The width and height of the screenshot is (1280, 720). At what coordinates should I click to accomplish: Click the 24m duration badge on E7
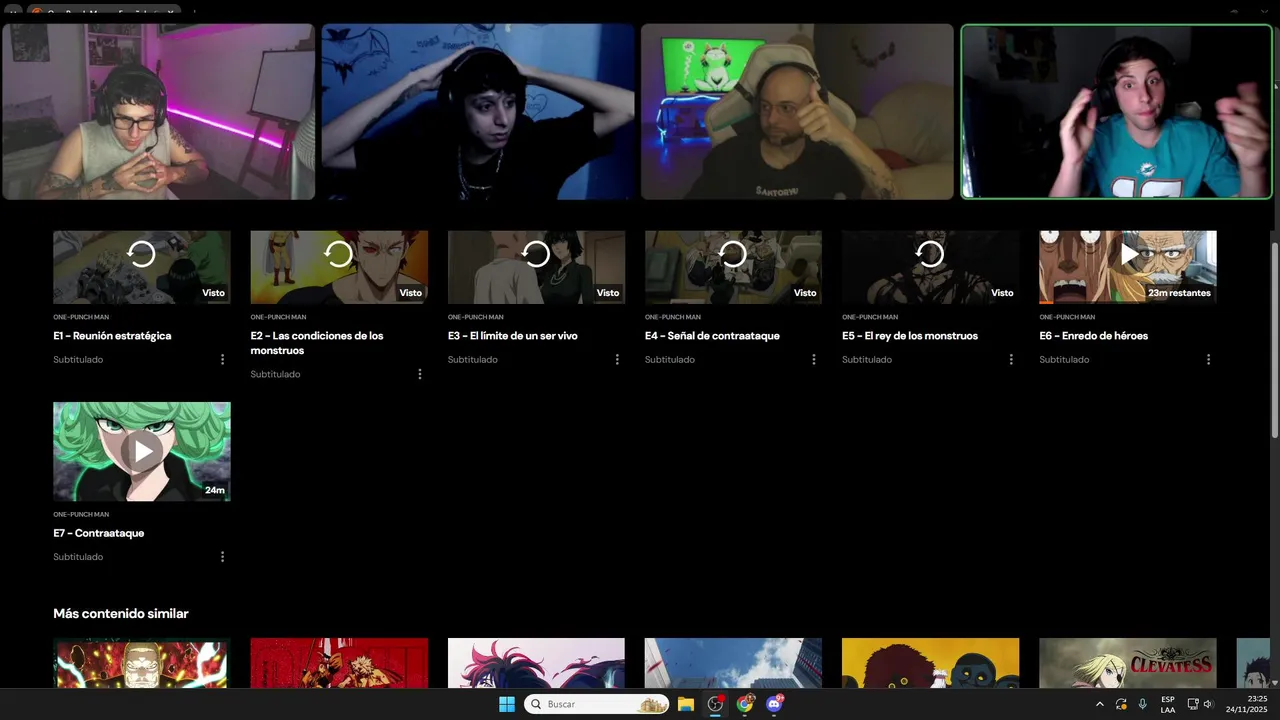(215, 490)
